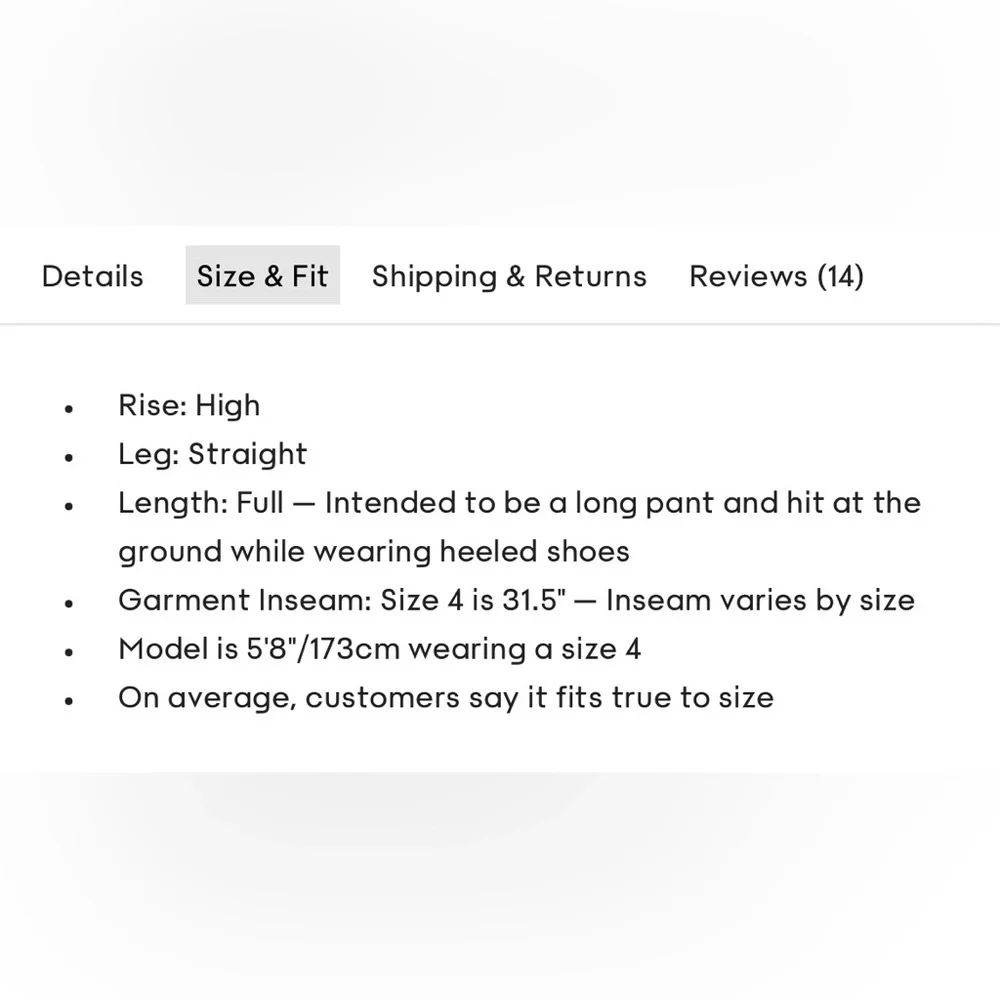The width and height of the screenshot is (1000, 1000).
Task: Click the bullet before 'Length: Full'
Action: [x=69, y=506]
